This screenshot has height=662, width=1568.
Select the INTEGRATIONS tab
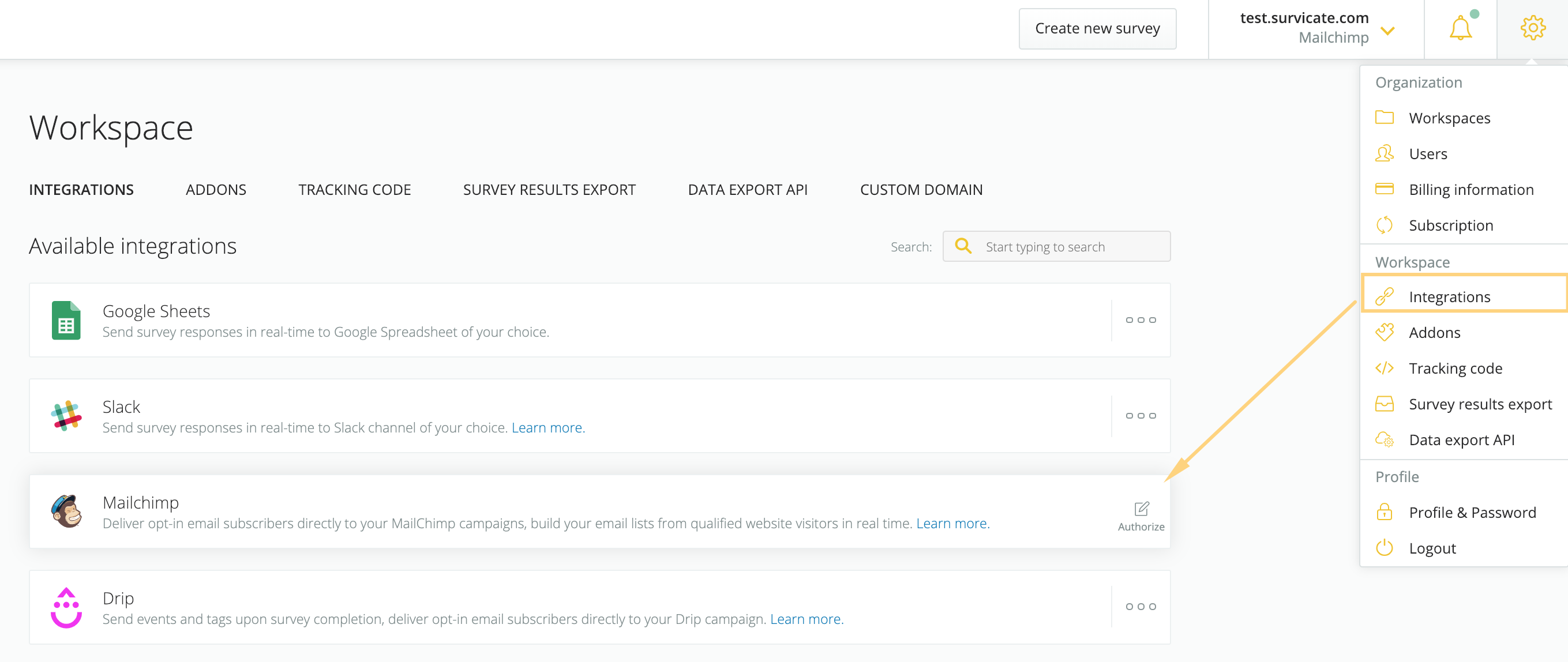click(81, 190)
